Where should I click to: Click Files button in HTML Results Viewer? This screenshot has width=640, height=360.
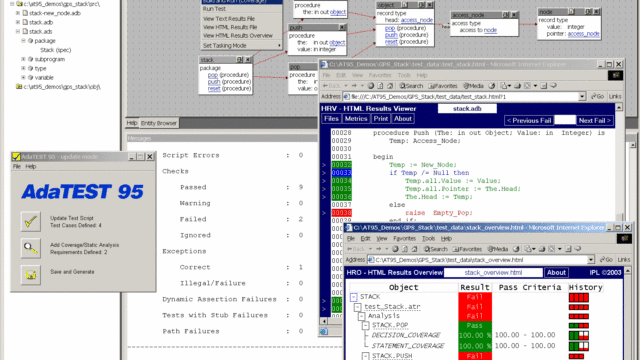331,119
